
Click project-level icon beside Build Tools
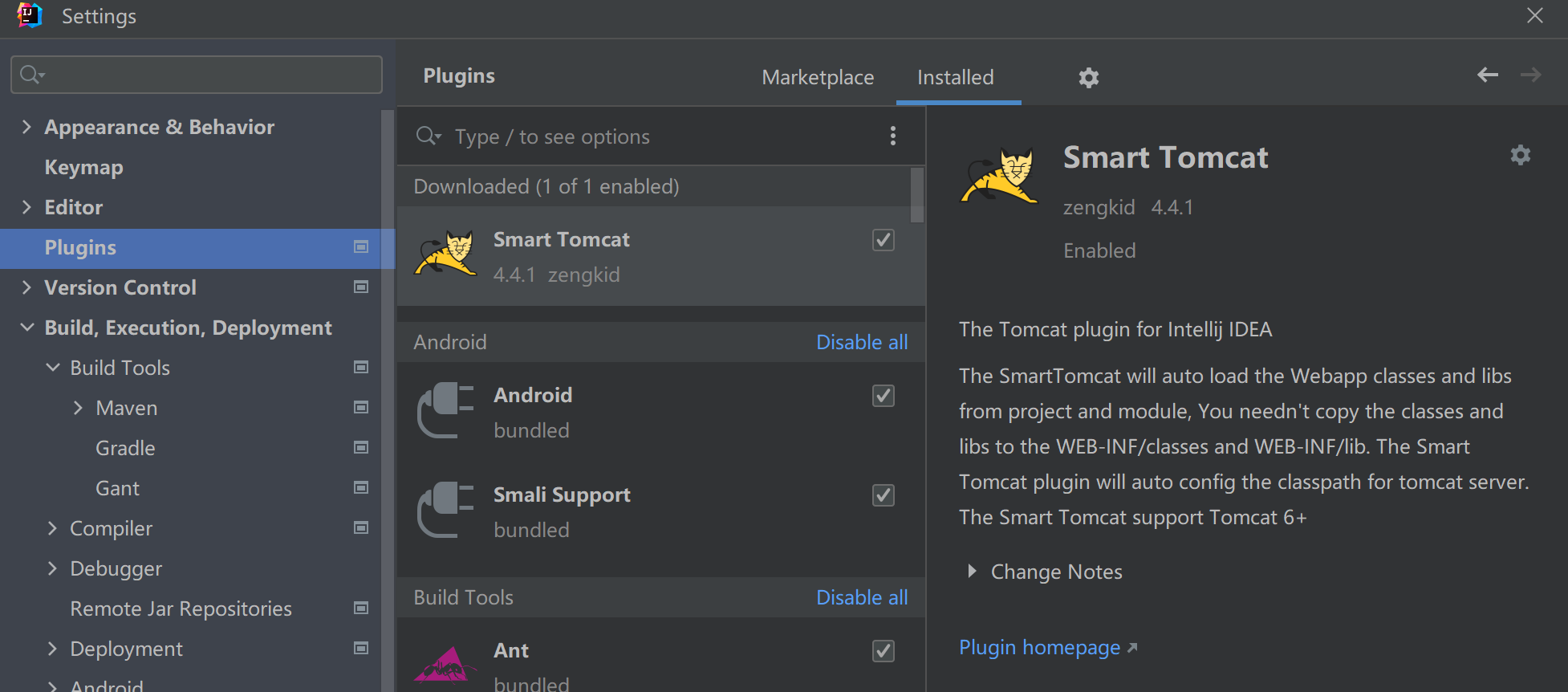click(x=361, y=367)
